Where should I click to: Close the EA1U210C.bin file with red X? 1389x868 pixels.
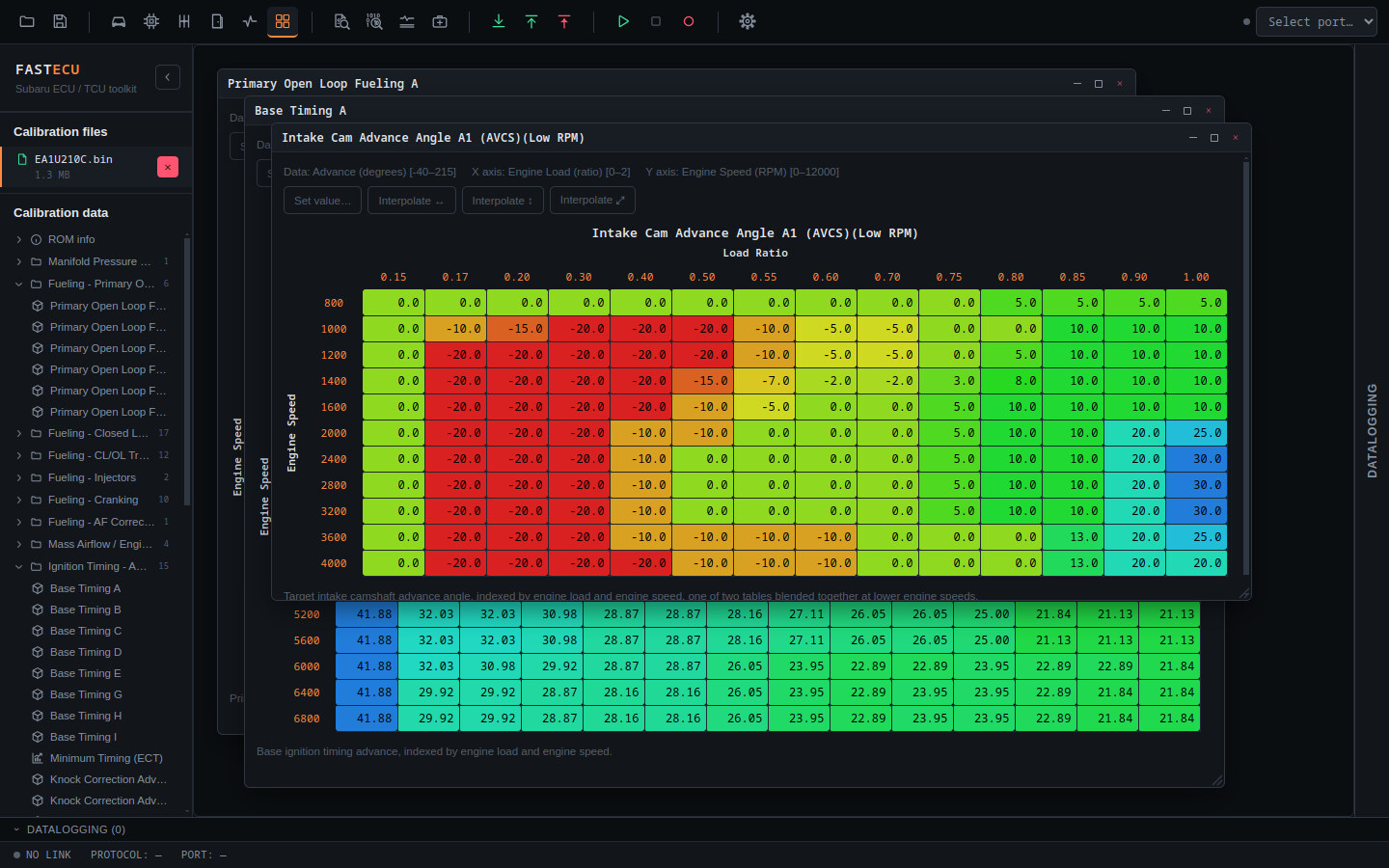(x=168, y=167)
